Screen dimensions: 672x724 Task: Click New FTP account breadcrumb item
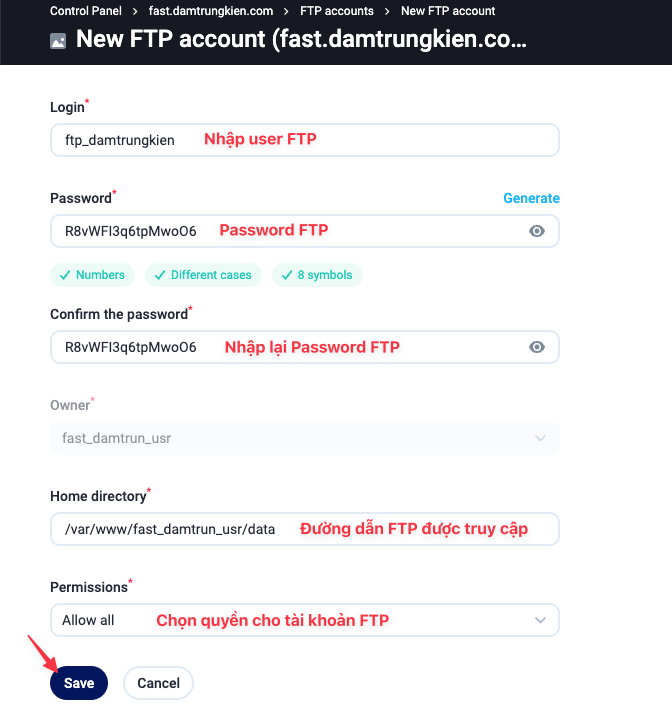pyautogui.click(x=448, y=11)
